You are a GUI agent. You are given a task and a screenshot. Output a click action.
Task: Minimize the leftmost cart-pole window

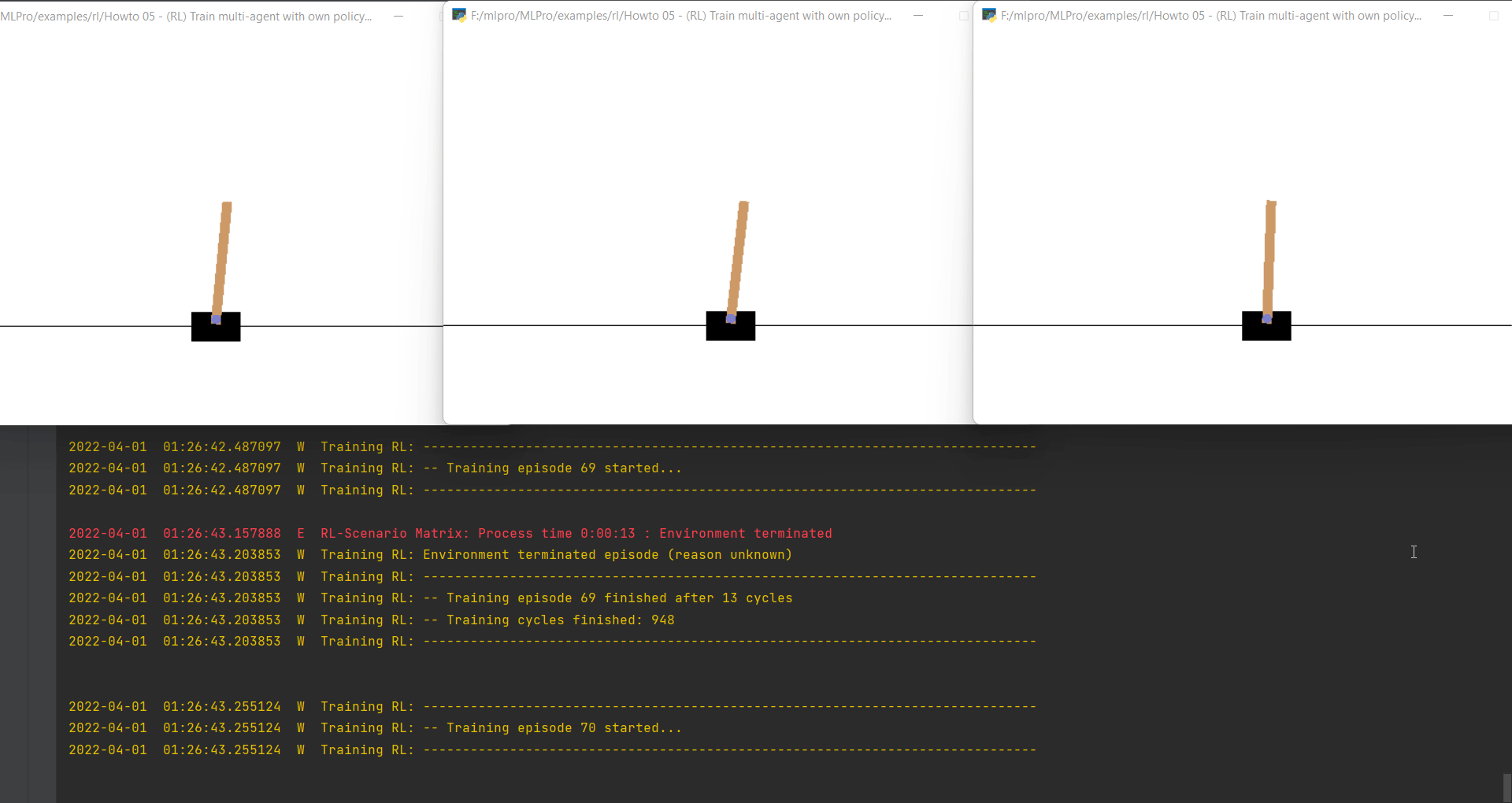tap(398, 16)
